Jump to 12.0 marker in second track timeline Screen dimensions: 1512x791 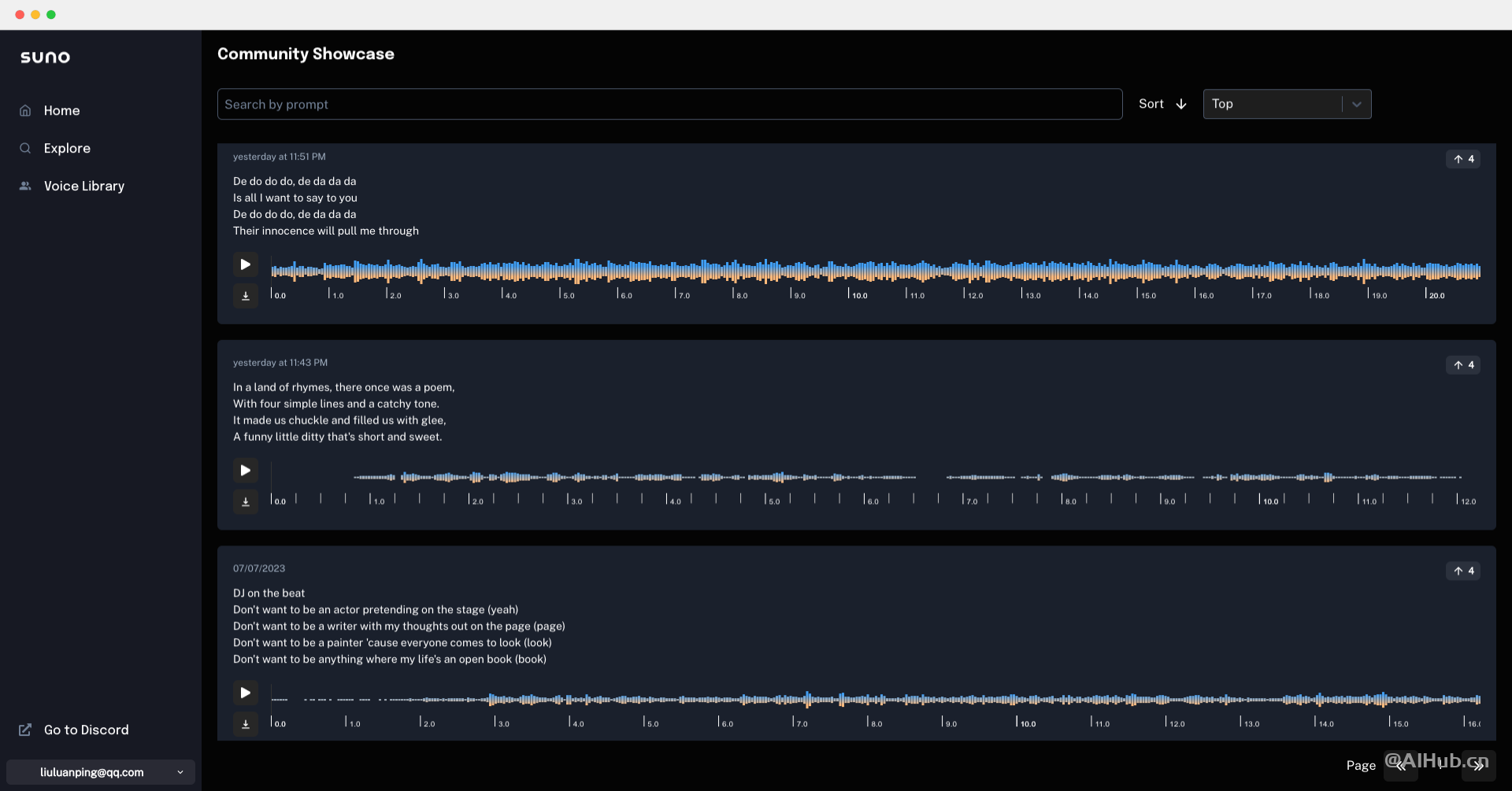(1468, 501)
